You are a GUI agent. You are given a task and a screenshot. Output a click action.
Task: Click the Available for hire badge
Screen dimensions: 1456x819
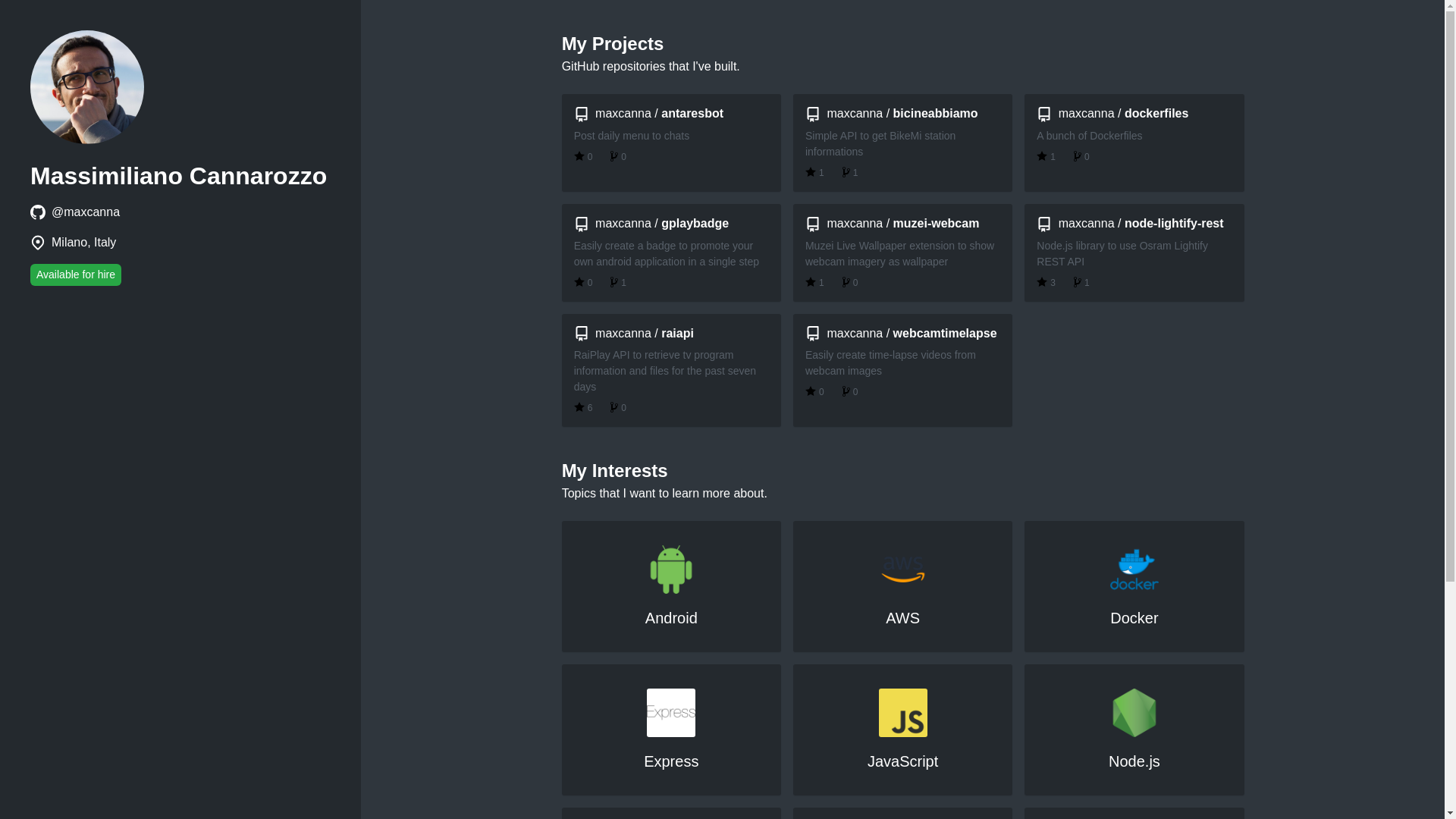click(x=76, y=275)
